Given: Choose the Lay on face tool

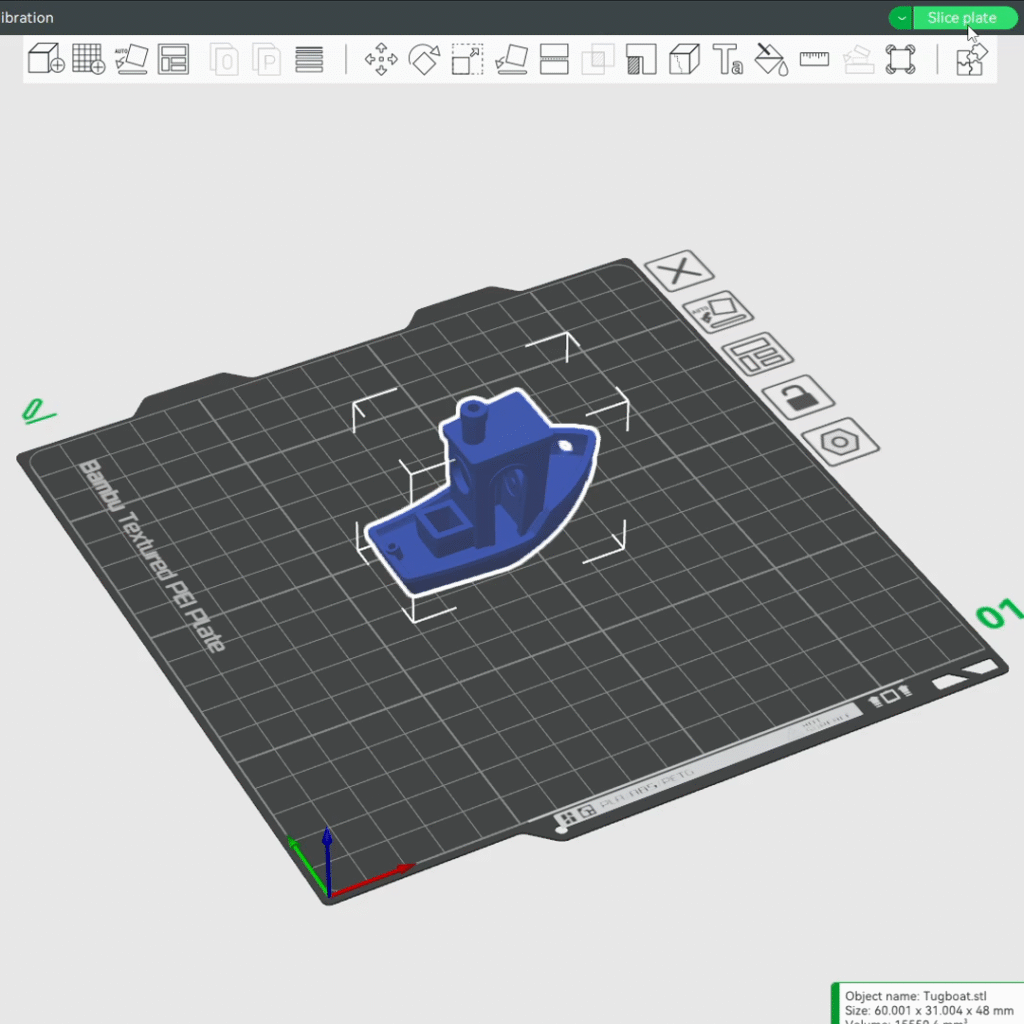Looking at the screenshot, I should pos(511,59).
